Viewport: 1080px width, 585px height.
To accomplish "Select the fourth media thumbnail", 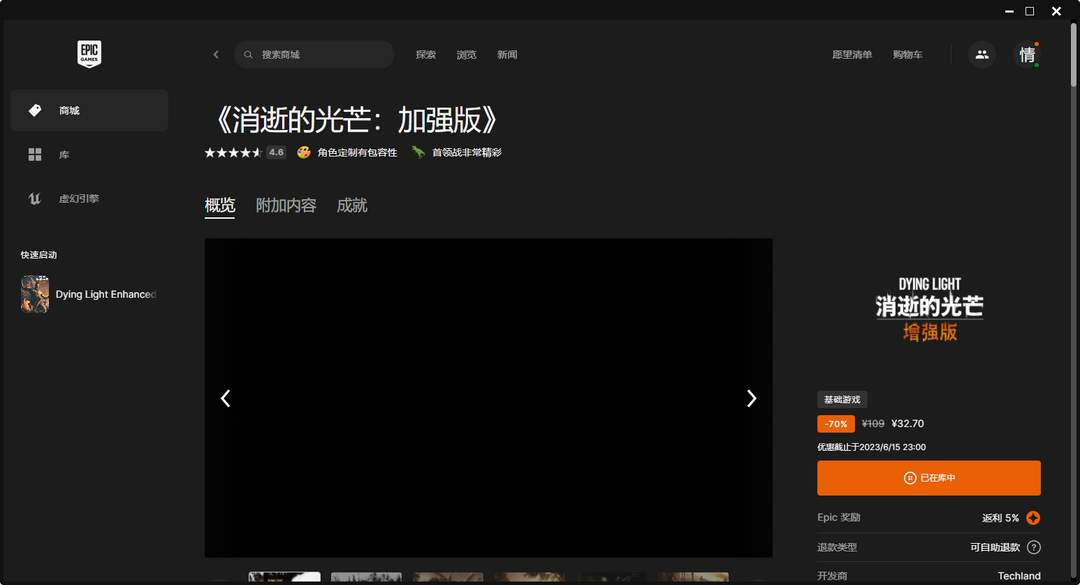I will 530,577.
